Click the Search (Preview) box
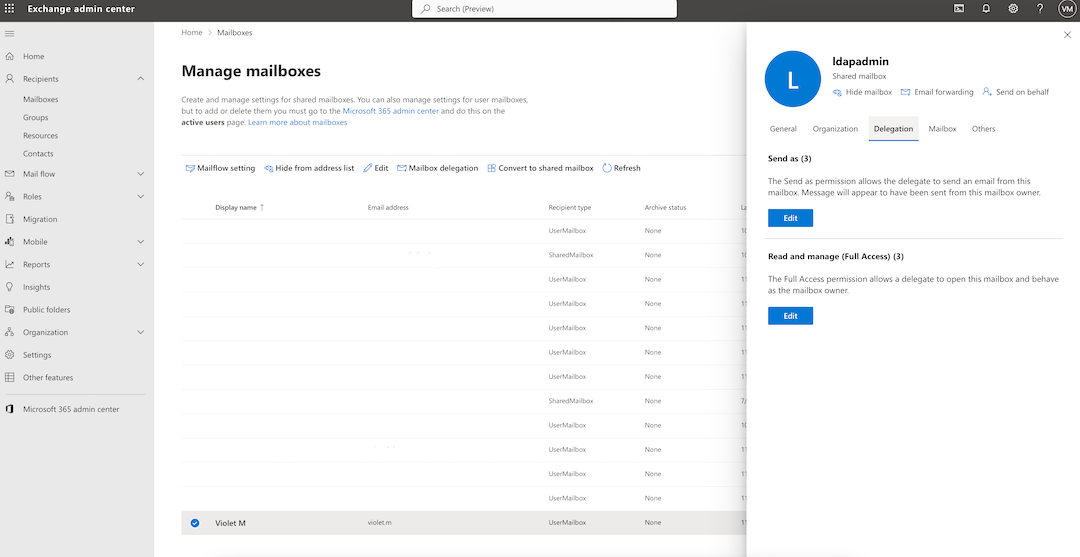Viewport: 1080px width, 557px height. [x=544, y=9]
